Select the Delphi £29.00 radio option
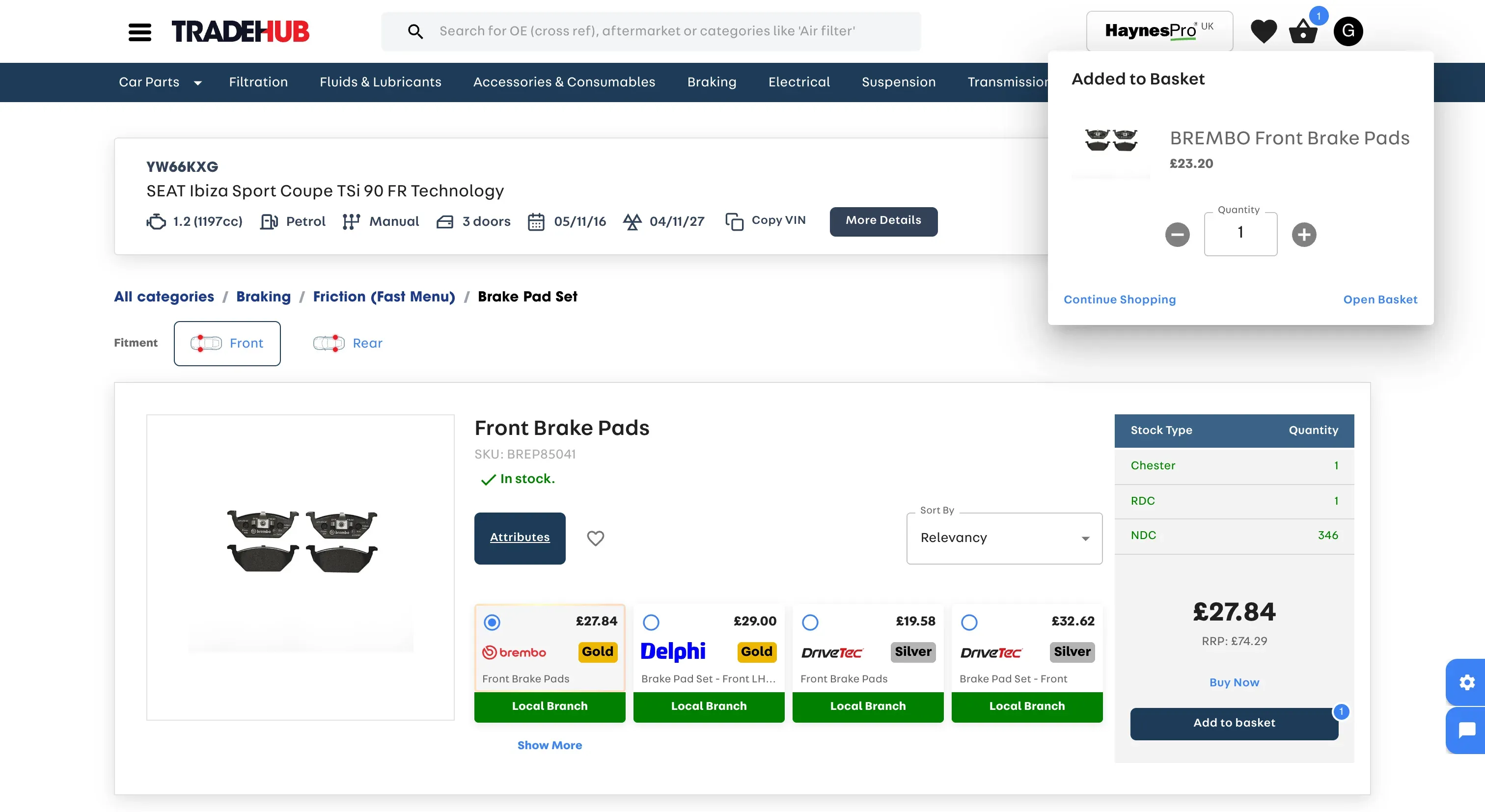Image resolution: width=1485 pixels, height=812 pixels. point(651,623)
